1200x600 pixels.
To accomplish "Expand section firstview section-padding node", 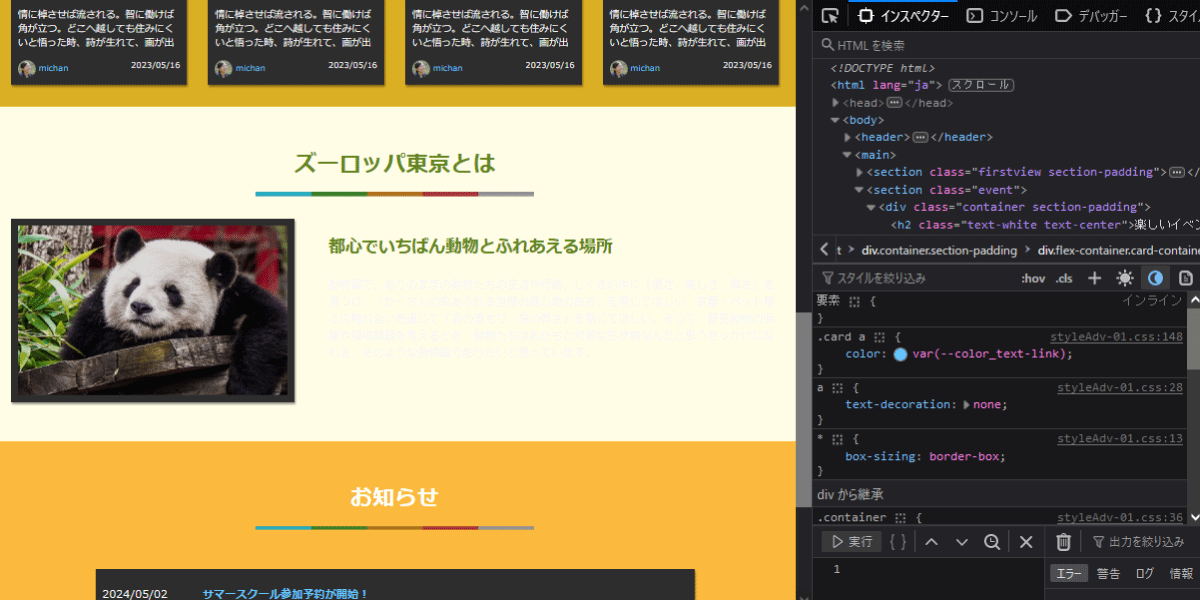I will [859, 172].
